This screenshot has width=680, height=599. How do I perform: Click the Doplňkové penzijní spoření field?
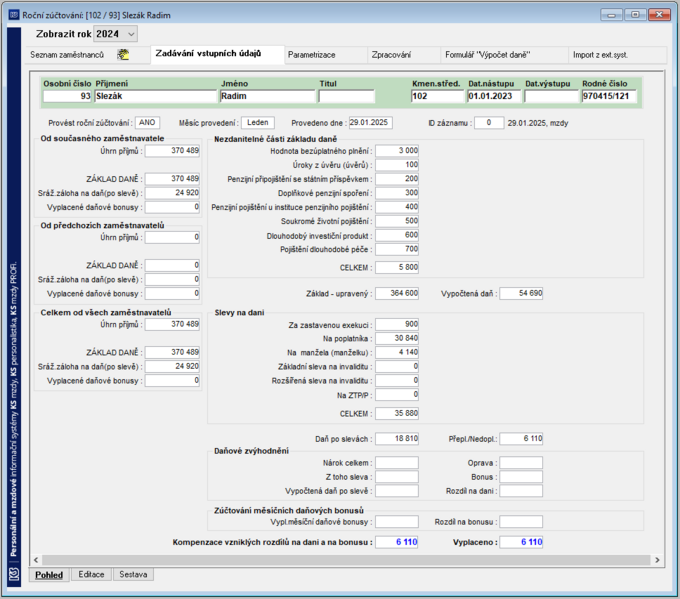coord(397,193)
